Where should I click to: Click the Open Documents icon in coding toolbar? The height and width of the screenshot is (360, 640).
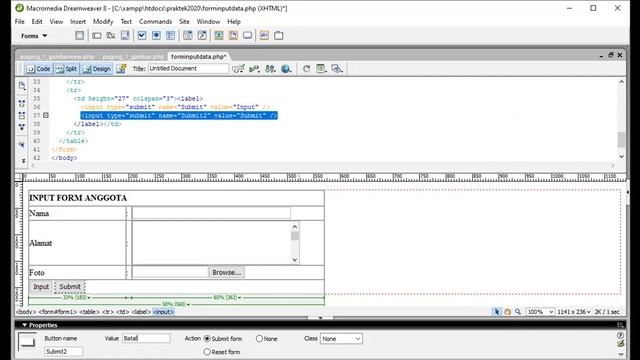click(x=22, y=86)
